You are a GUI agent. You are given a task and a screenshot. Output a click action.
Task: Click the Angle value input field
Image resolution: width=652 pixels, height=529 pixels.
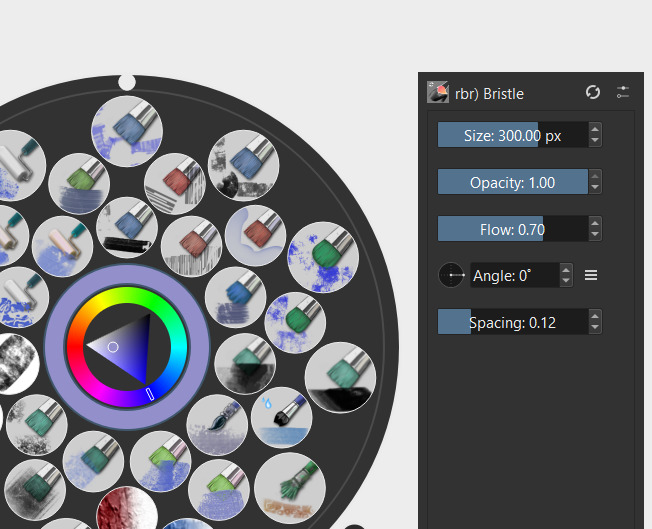[513, 275]
